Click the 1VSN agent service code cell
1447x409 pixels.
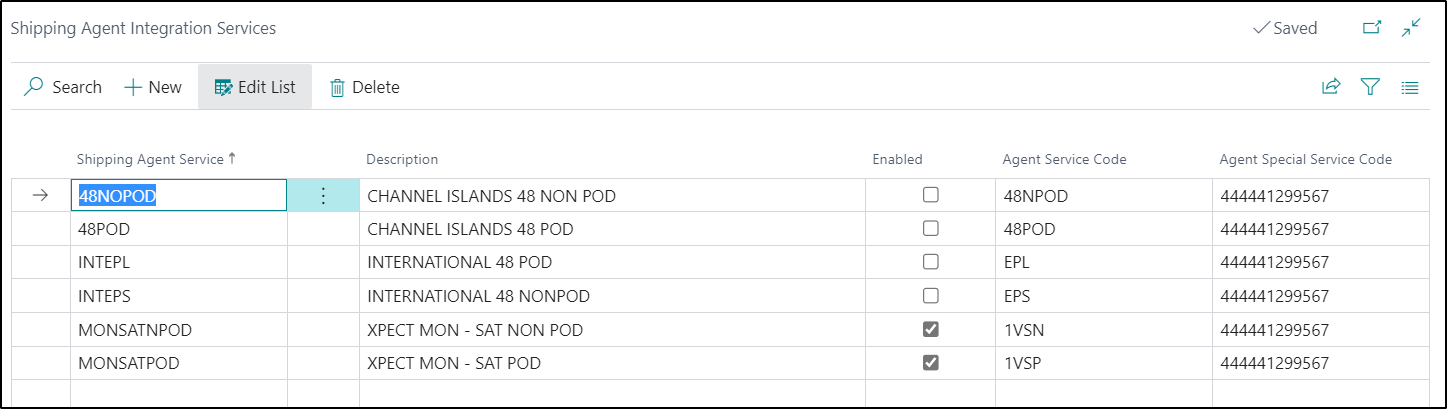(1104, 330)
